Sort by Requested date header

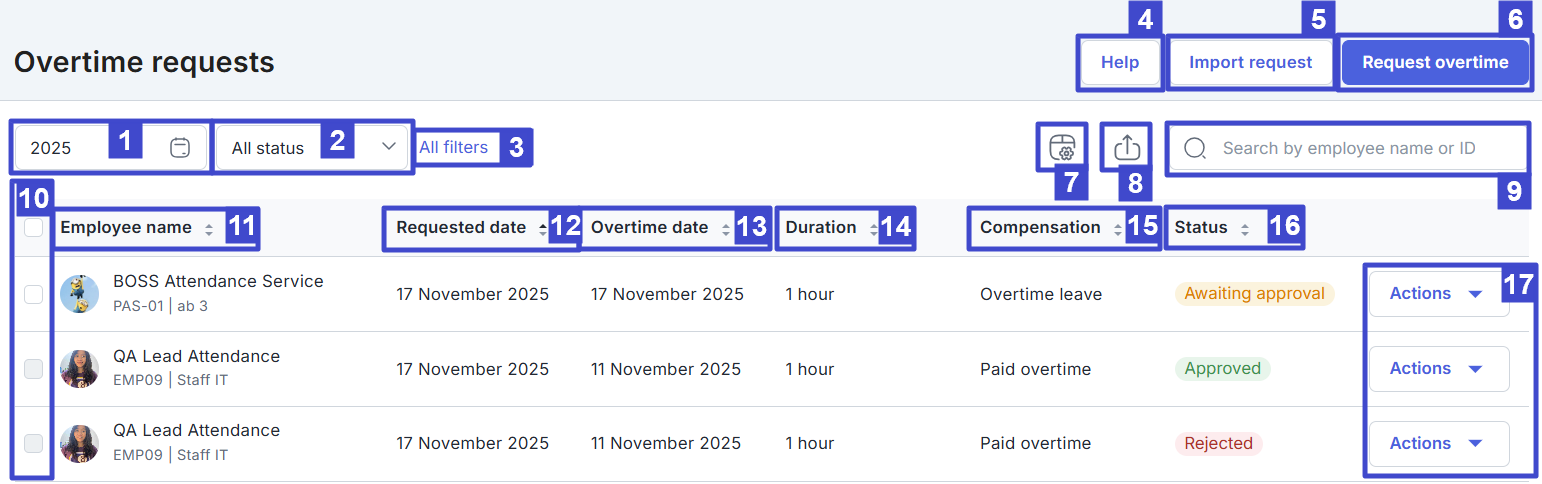(x=461, y=228)
